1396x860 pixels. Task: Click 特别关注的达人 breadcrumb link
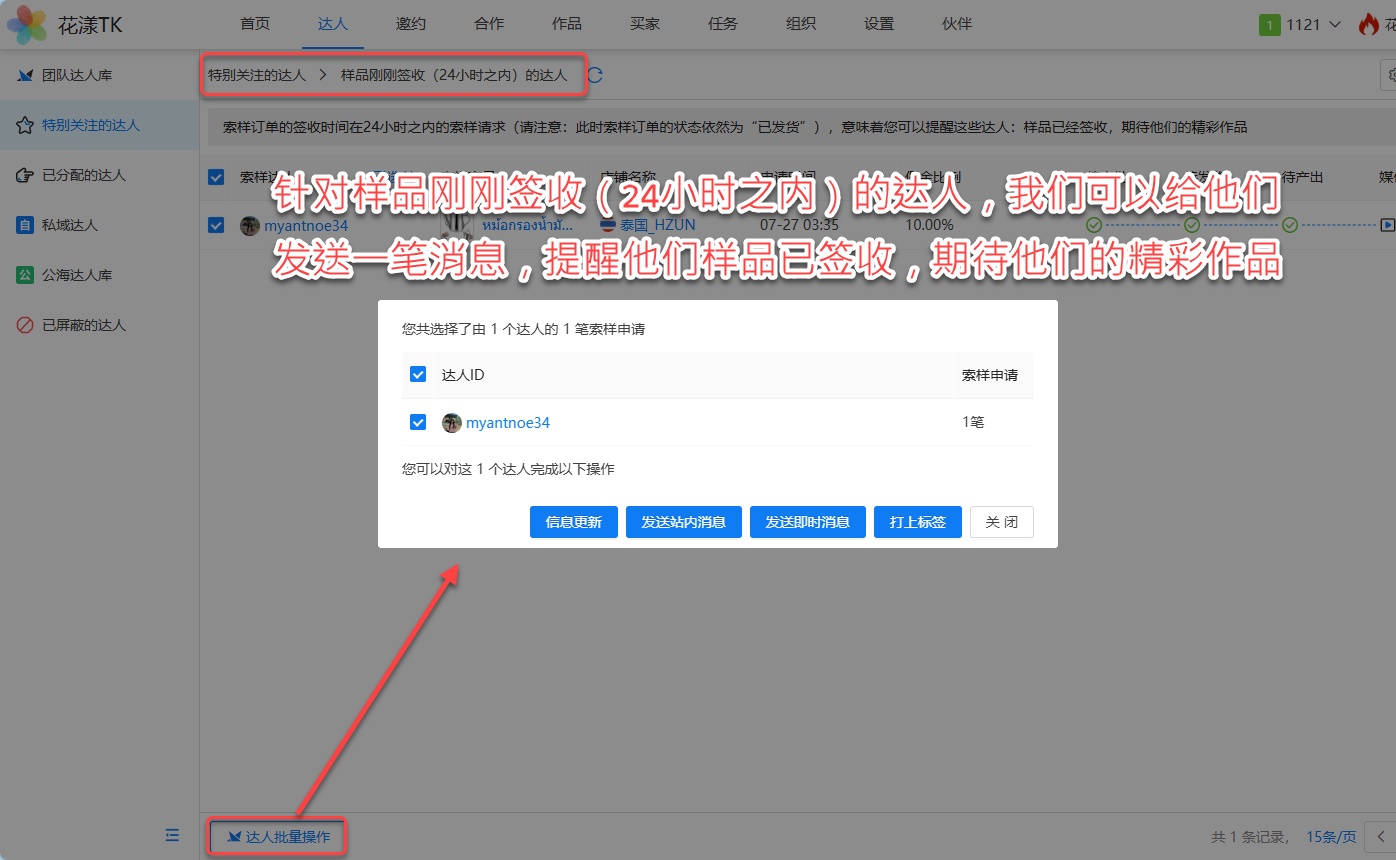(257, 75)
